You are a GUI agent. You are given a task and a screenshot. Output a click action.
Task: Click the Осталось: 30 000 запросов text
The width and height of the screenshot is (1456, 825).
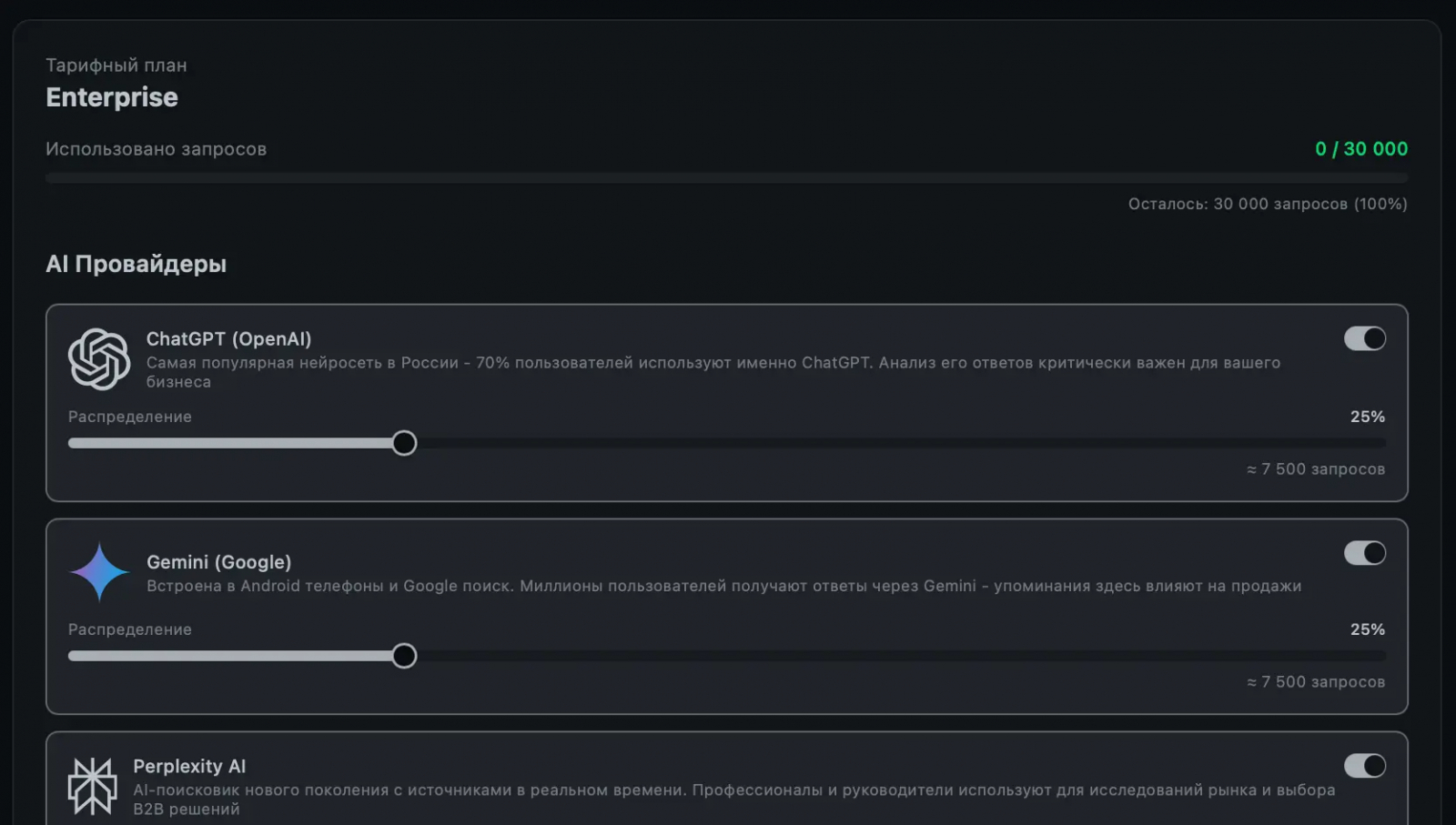(1267, 204)
